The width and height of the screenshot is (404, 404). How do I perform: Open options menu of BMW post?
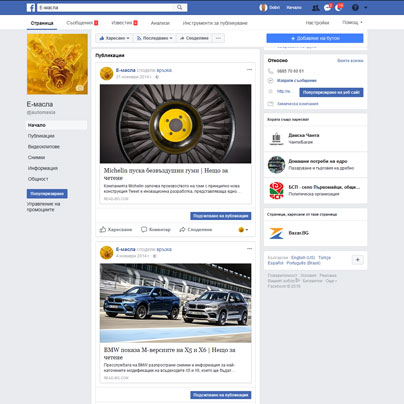click(x=249, y=249)
